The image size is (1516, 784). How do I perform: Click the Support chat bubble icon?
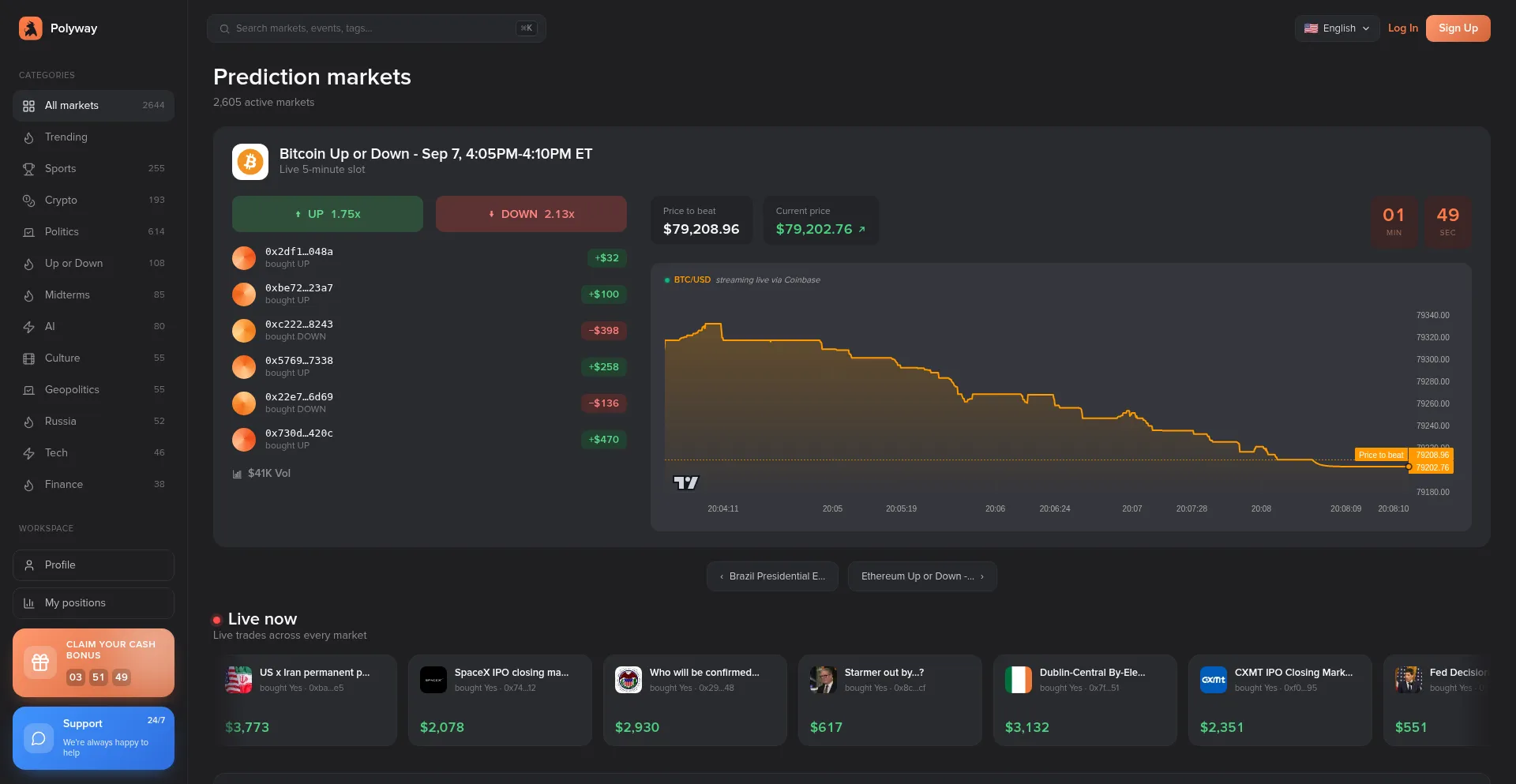[38, 738]
